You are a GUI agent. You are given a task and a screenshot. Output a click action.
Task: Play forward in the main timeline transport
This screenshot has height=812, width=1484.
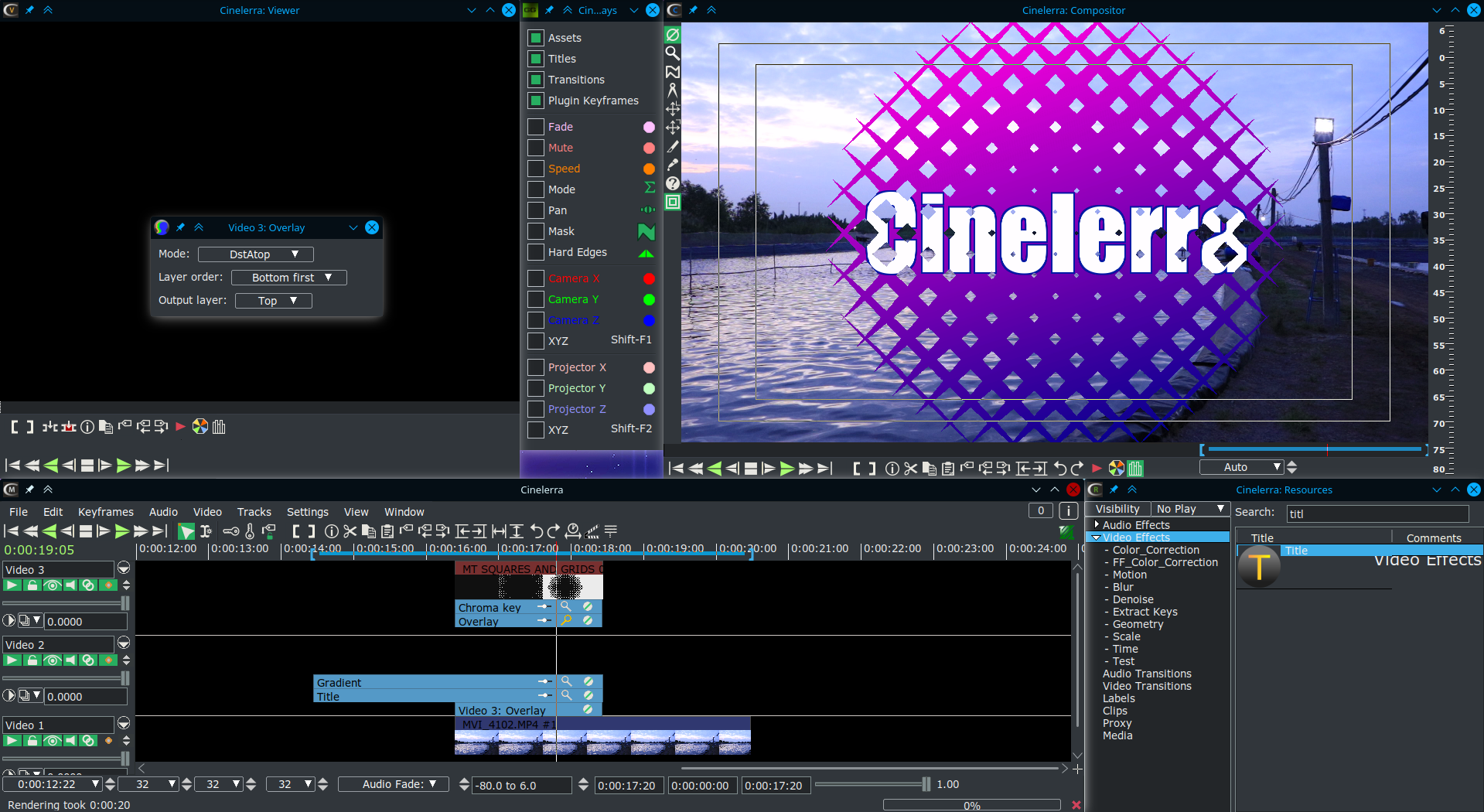(x=121, y=531)
